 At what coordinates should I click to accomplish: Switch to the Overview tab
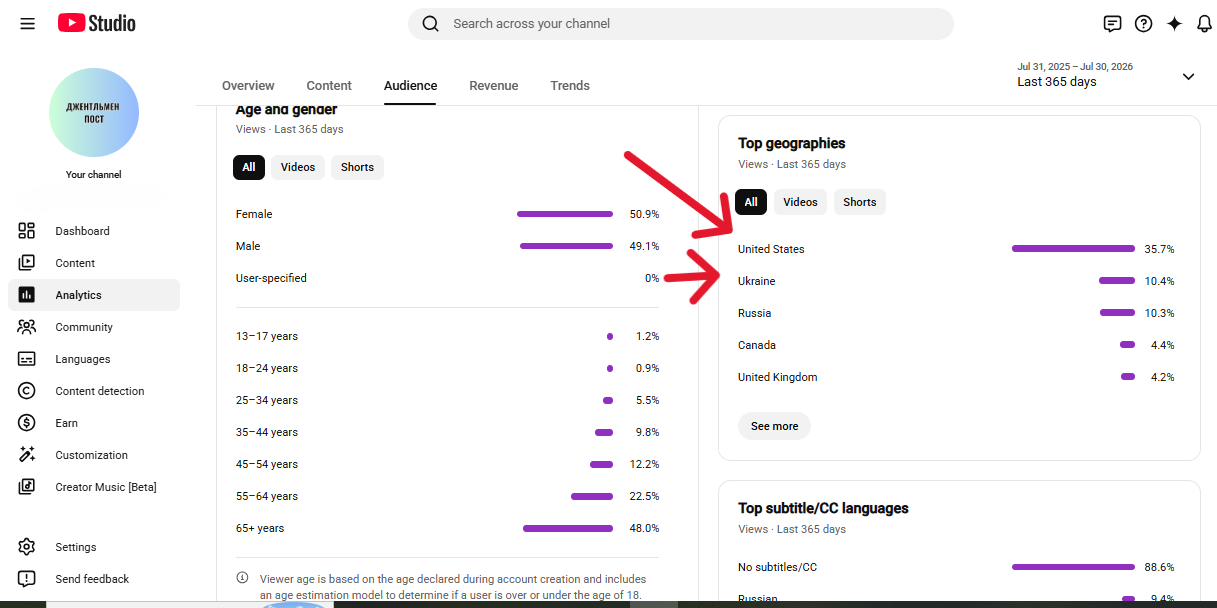(248, 86)
